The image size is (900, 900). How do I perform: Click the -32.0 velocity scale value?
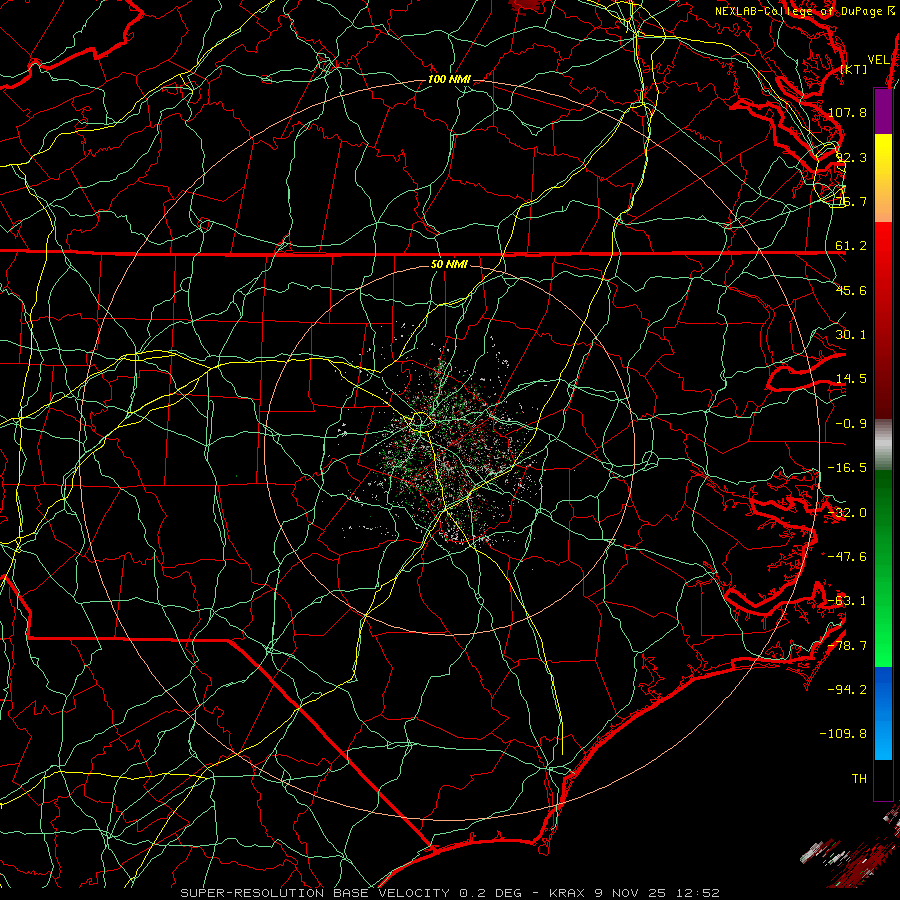click(x=847, y=513)
